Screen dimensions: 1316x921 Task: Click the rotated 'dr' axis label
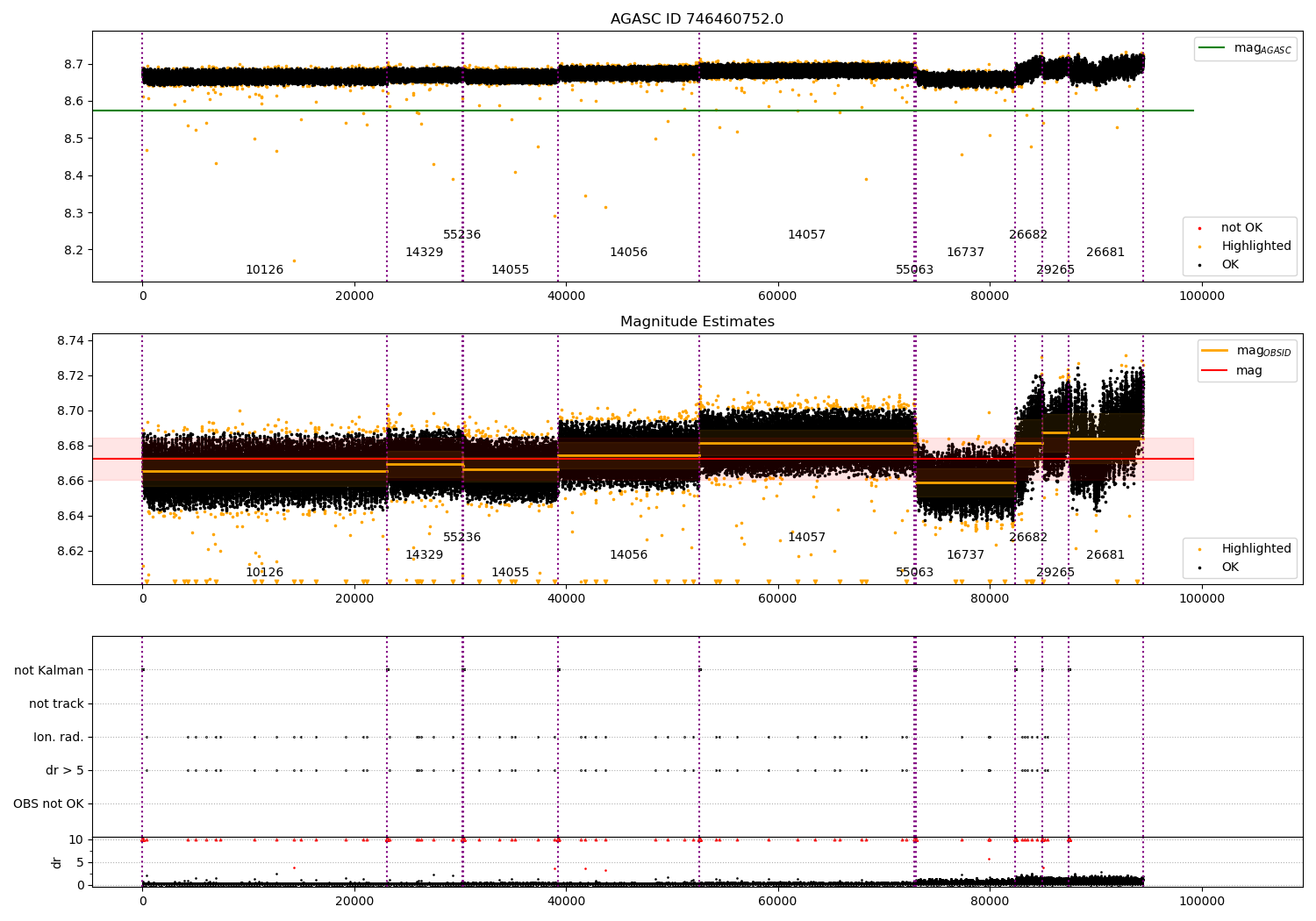57,862
